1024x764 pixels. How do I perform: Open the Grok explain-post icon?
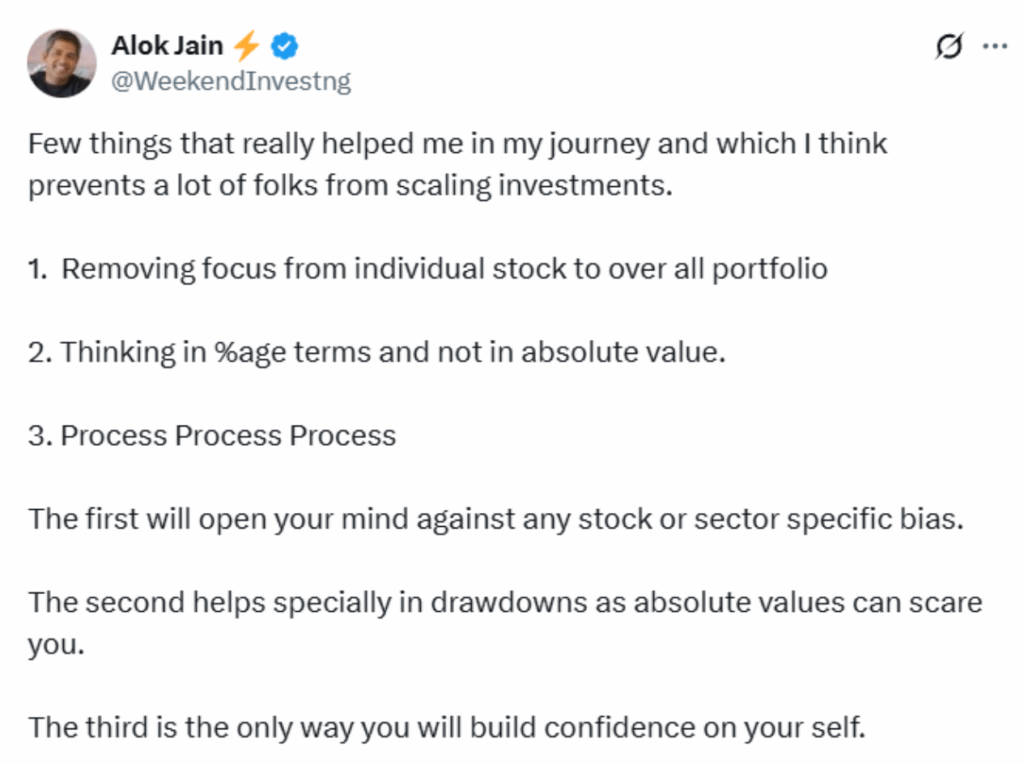click(x=949, y=46)
